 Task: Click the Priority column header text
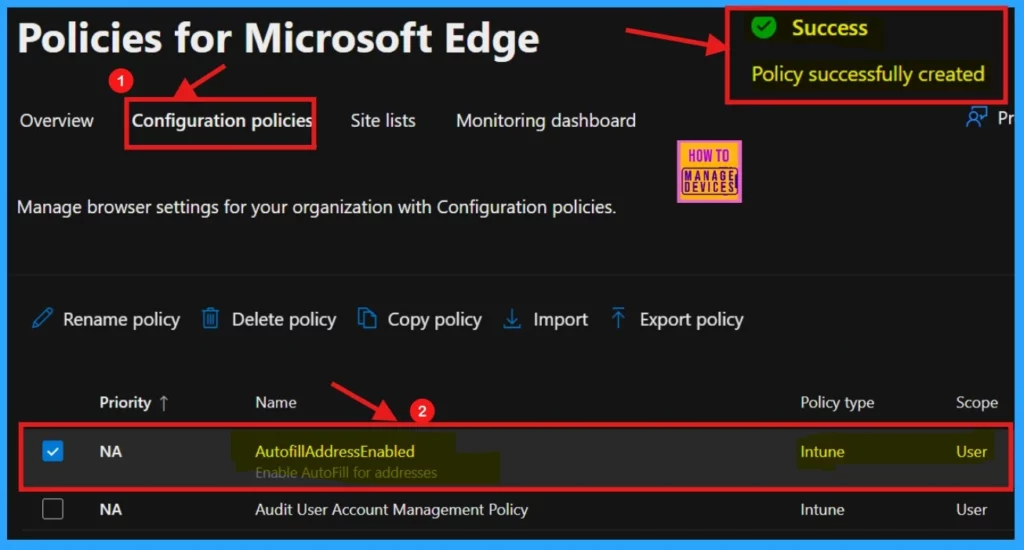(125, 402)
